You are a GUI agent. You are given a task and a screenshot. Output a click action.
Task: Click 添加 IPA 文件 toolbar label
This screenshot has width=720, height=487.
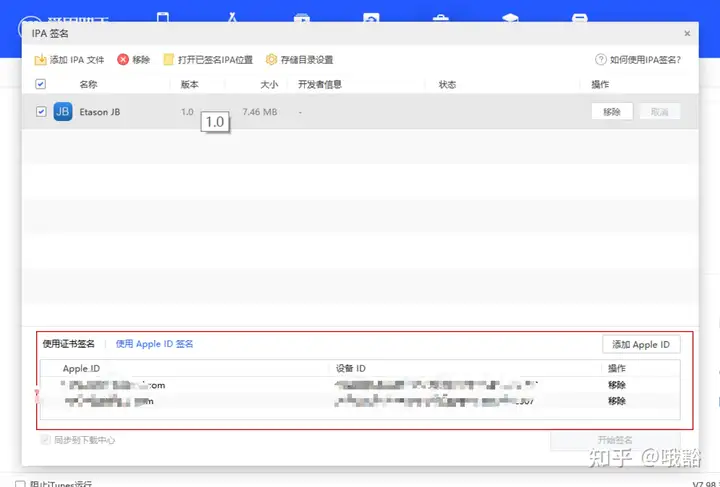pos(77,60)
